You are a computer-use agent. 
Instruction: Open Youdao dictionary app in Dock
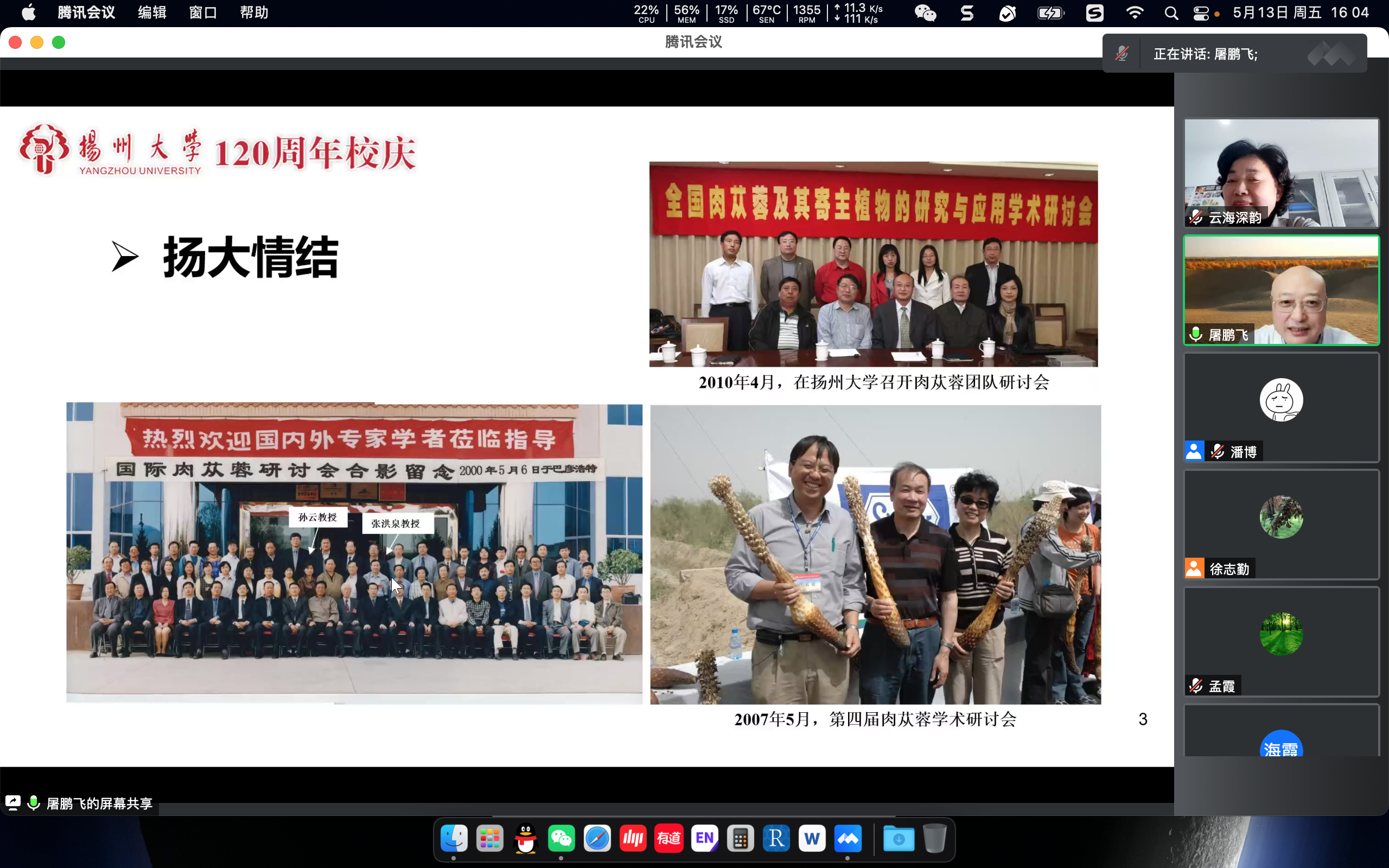pos(668,839)
